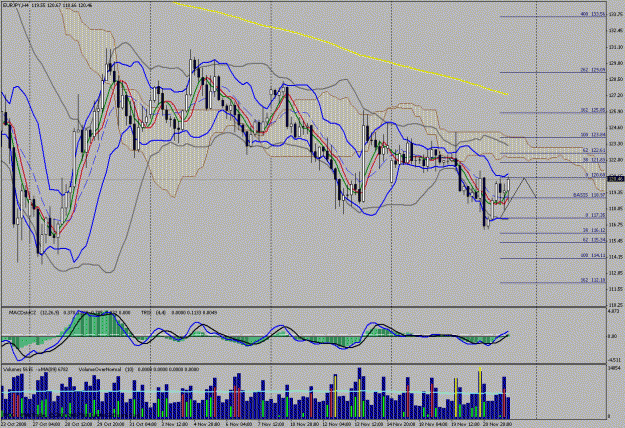Click the 132.45 price axis label
The image size is (625, 428).
click(616, 30)
